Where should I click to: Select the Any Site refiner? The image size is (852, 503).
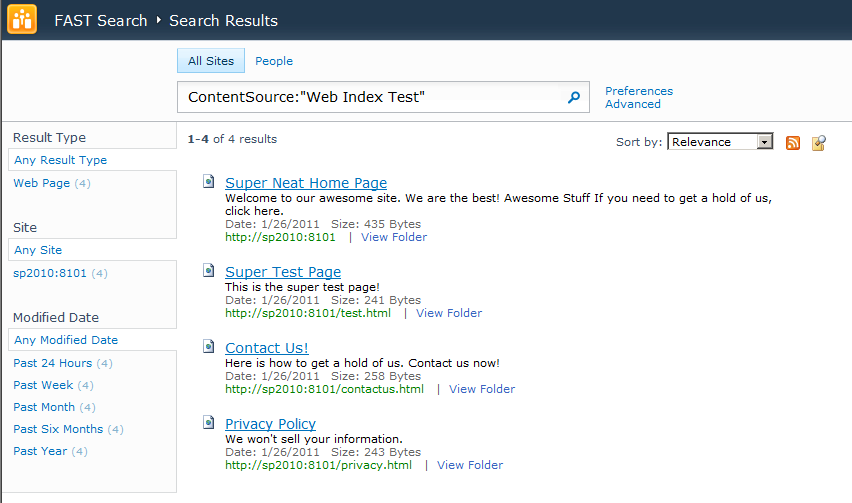[38, 250]
